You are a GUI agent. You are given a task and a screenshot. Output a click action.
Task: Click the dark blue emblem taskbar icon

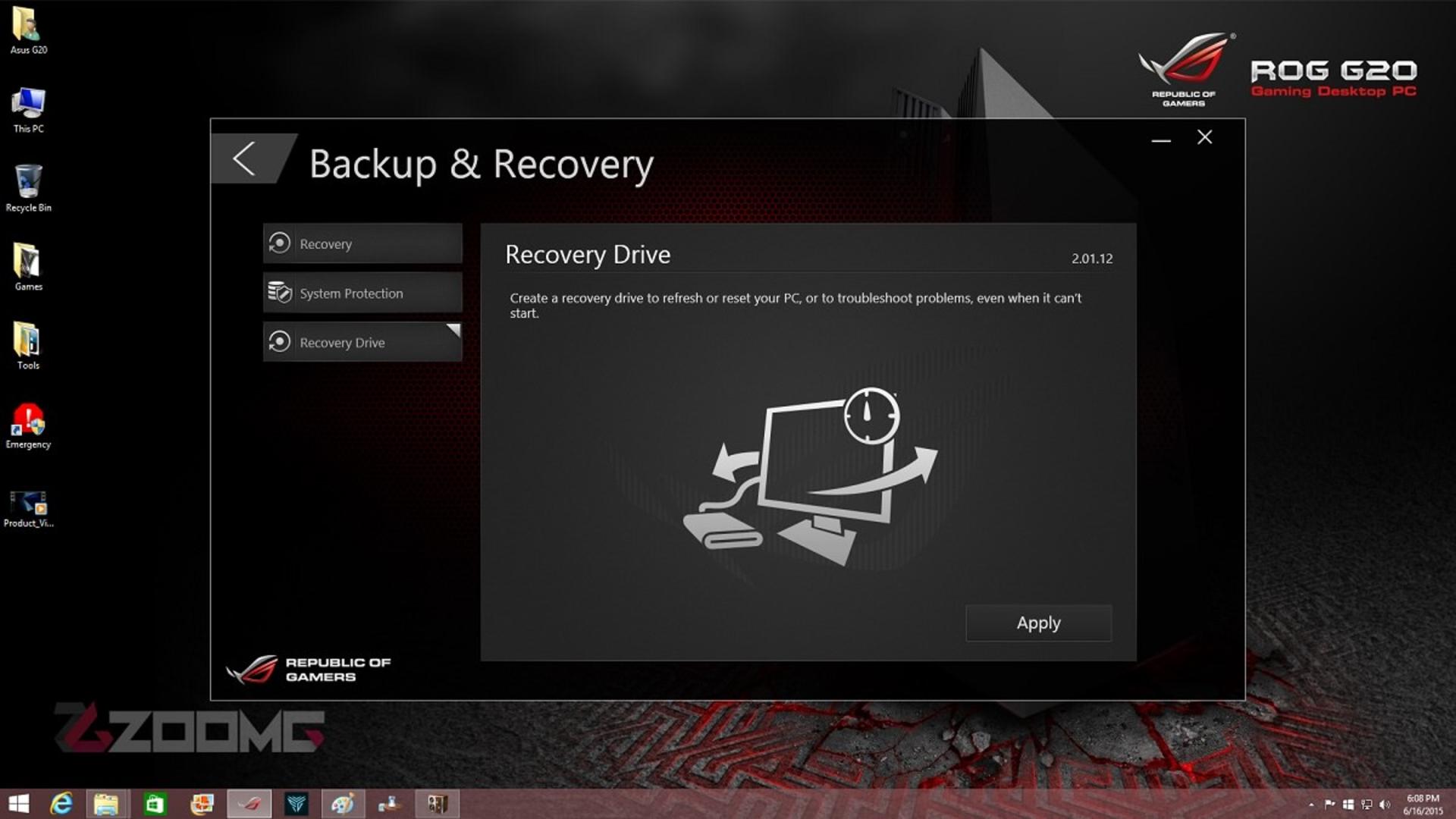tap(296, 804)
